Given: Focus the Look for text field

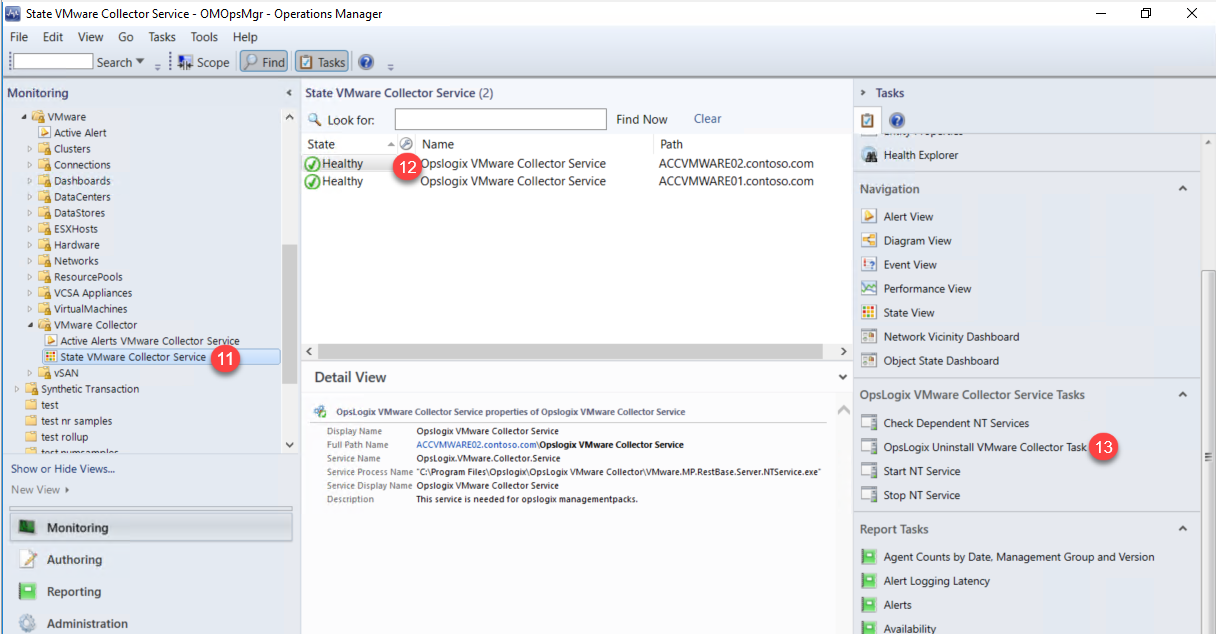Looking at the screenshot, I should (x=500, y=119).
